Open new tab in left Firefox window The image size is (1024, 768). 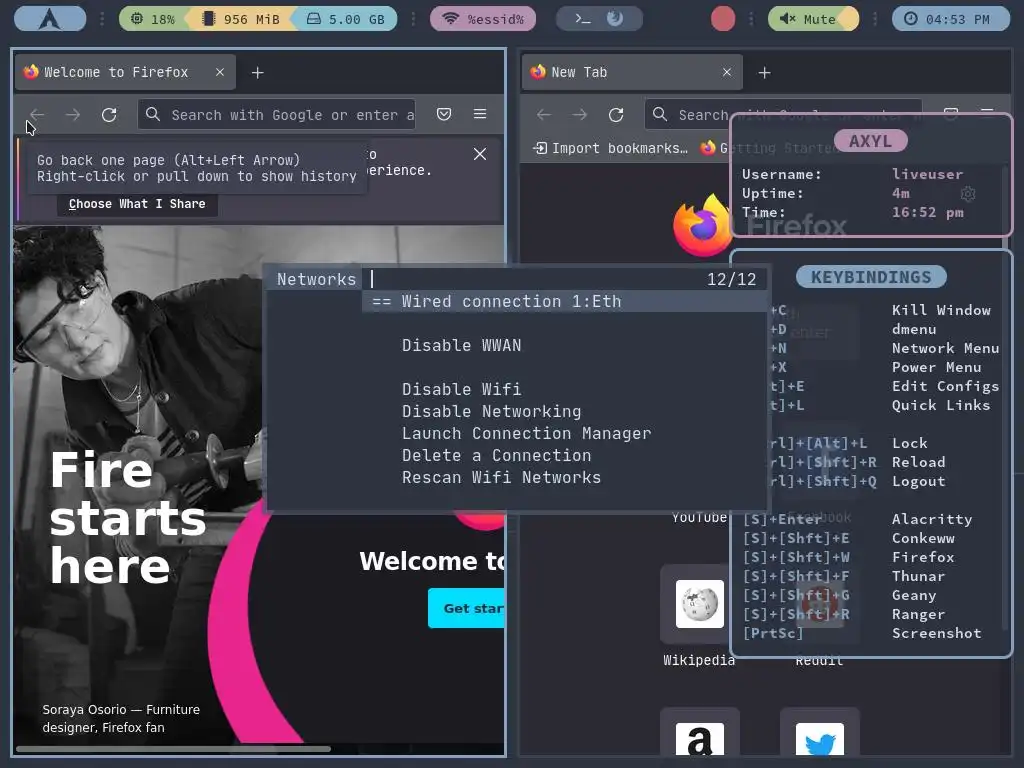point(258,72)
